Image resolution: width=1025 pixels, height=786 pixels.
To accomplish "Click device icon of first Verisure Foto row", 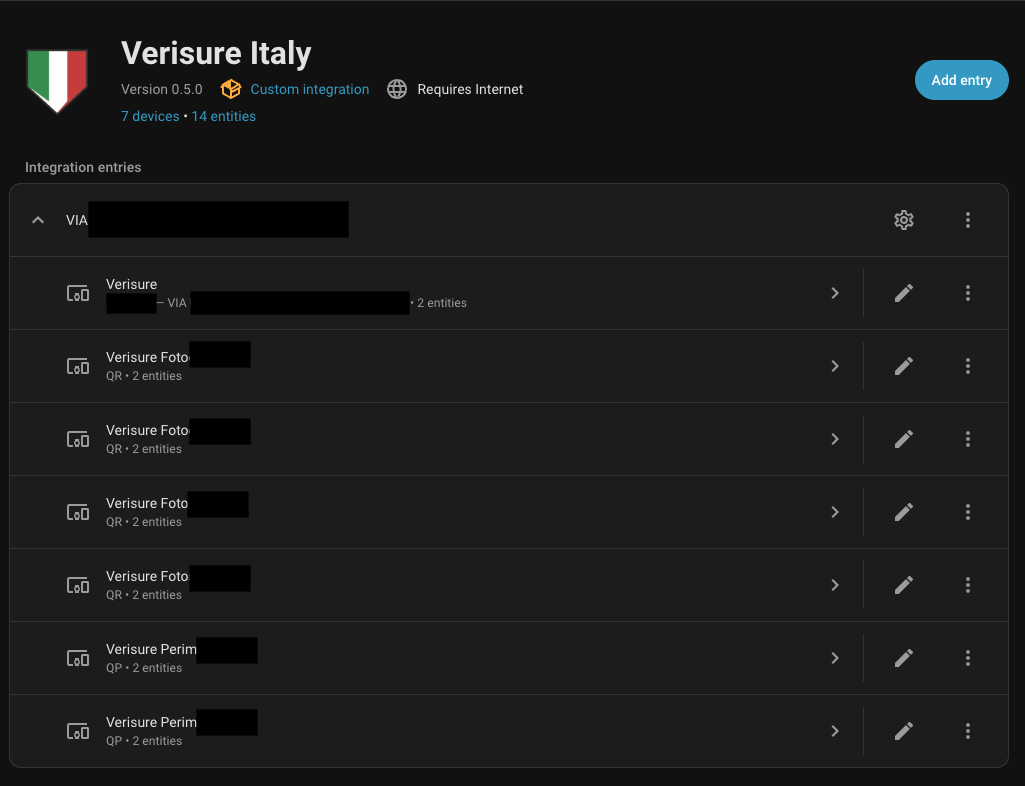I will coord(78,366).
